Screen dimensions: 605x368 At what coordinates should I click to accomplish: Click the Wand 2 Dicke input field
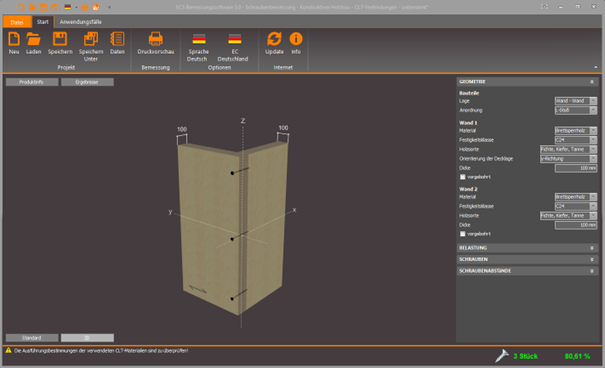click(576, 225)
